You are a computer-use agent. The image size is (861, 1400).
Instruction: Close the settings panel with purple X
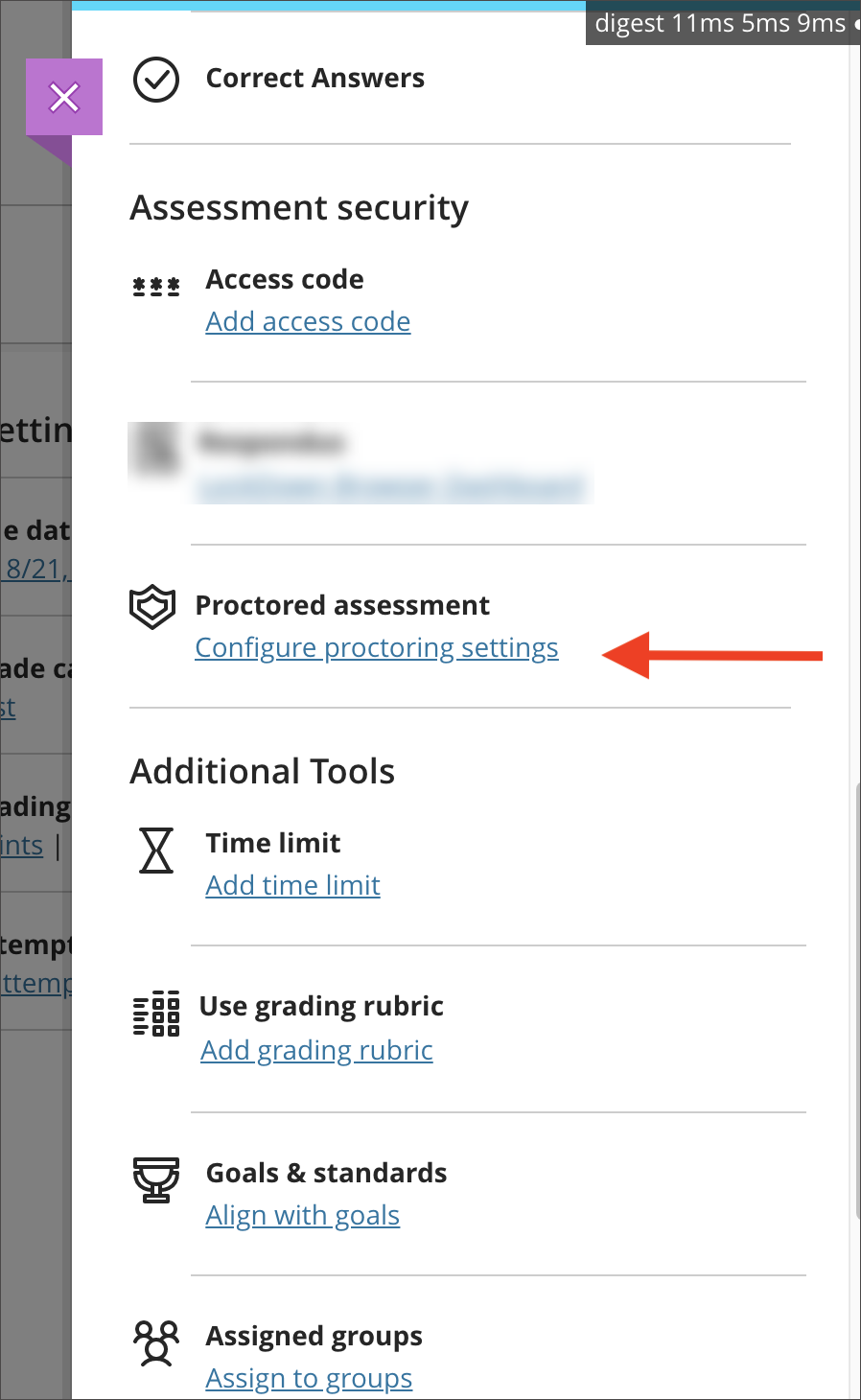point(64,97)
